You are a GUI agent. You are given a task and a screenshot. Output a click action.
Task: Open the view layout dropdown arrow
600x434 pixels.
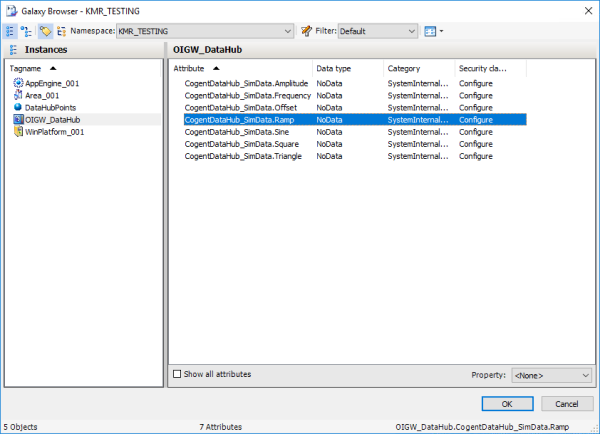click(x=442, y=31)
